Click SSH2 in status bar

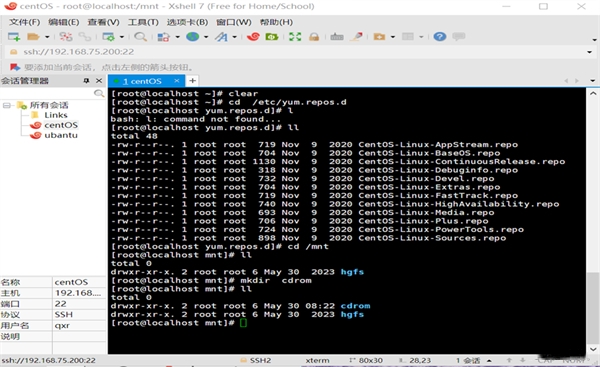tap(260, 360)
